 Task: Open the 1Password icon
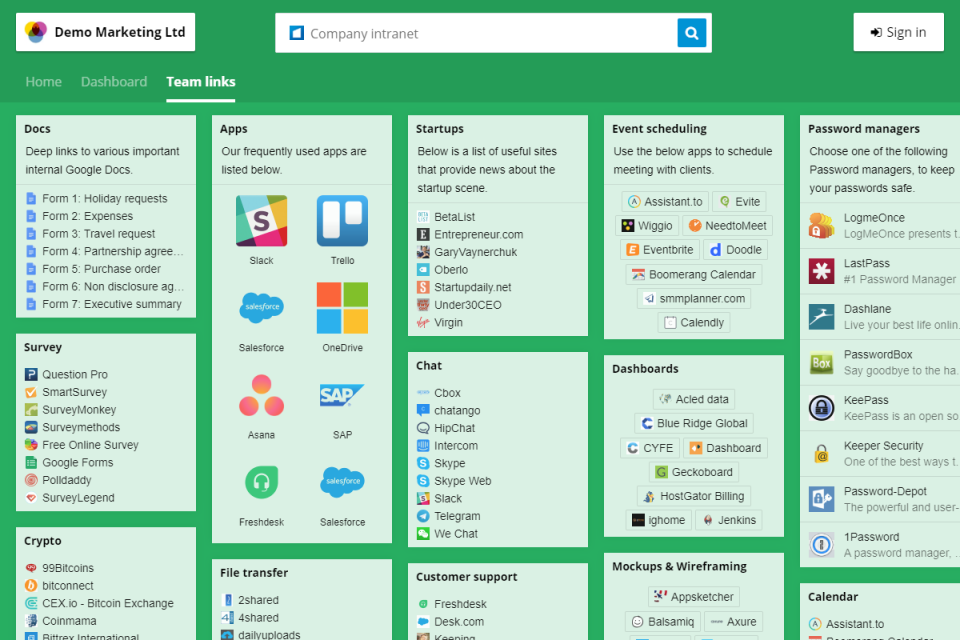pos(822,545)
